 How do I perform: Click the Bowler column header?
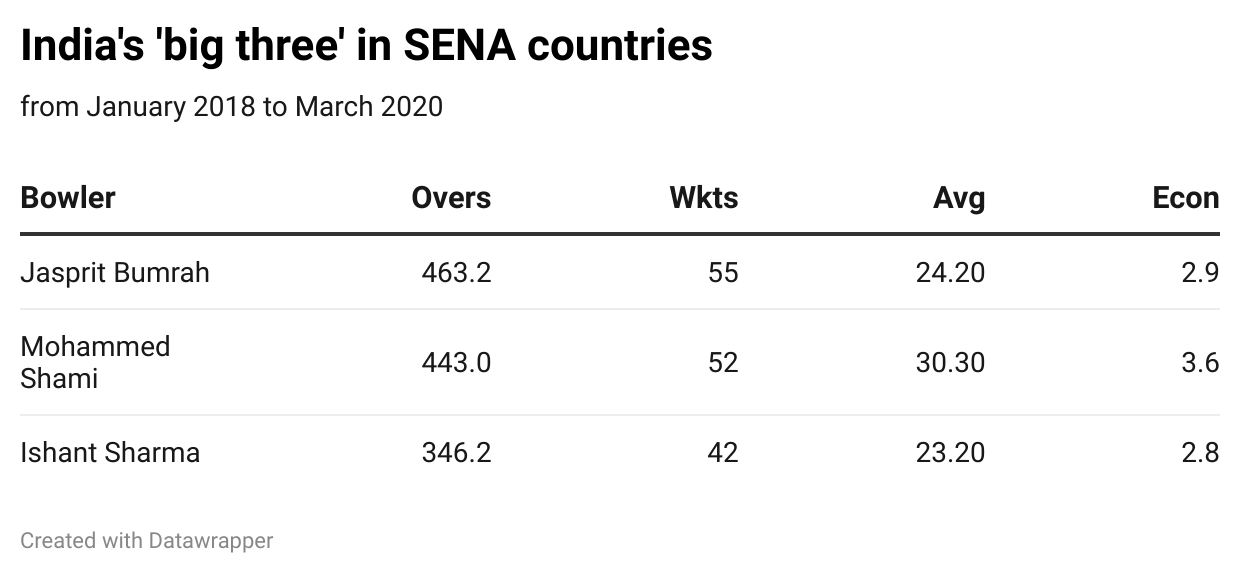[68, 198]
